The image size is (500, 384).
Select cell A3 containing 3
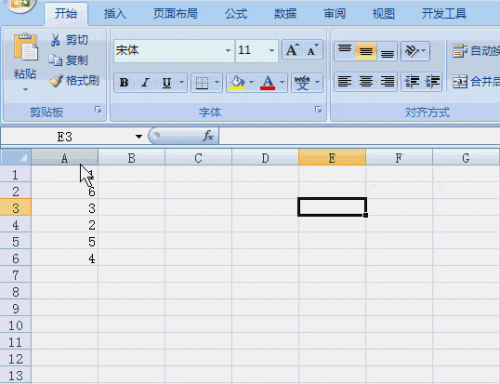pyautogui.click(x=65, y=208)
